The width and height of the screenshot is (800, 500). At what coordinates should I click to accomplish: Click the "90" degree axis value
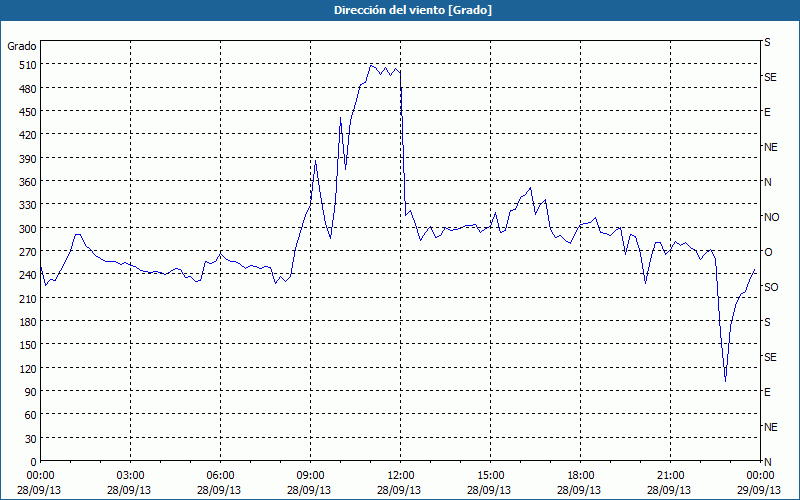(x=31, y=391)
